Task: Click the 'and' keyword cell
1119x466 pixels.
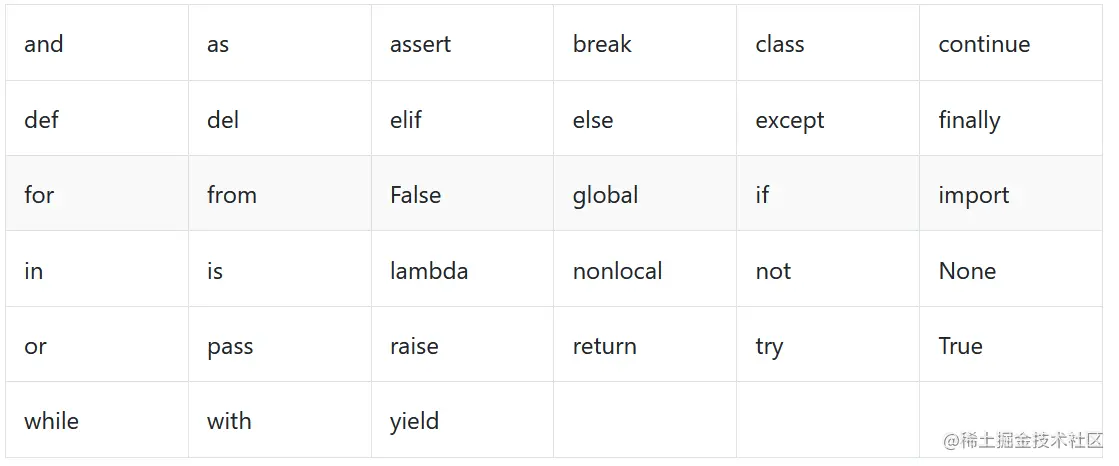Action: 97,43
